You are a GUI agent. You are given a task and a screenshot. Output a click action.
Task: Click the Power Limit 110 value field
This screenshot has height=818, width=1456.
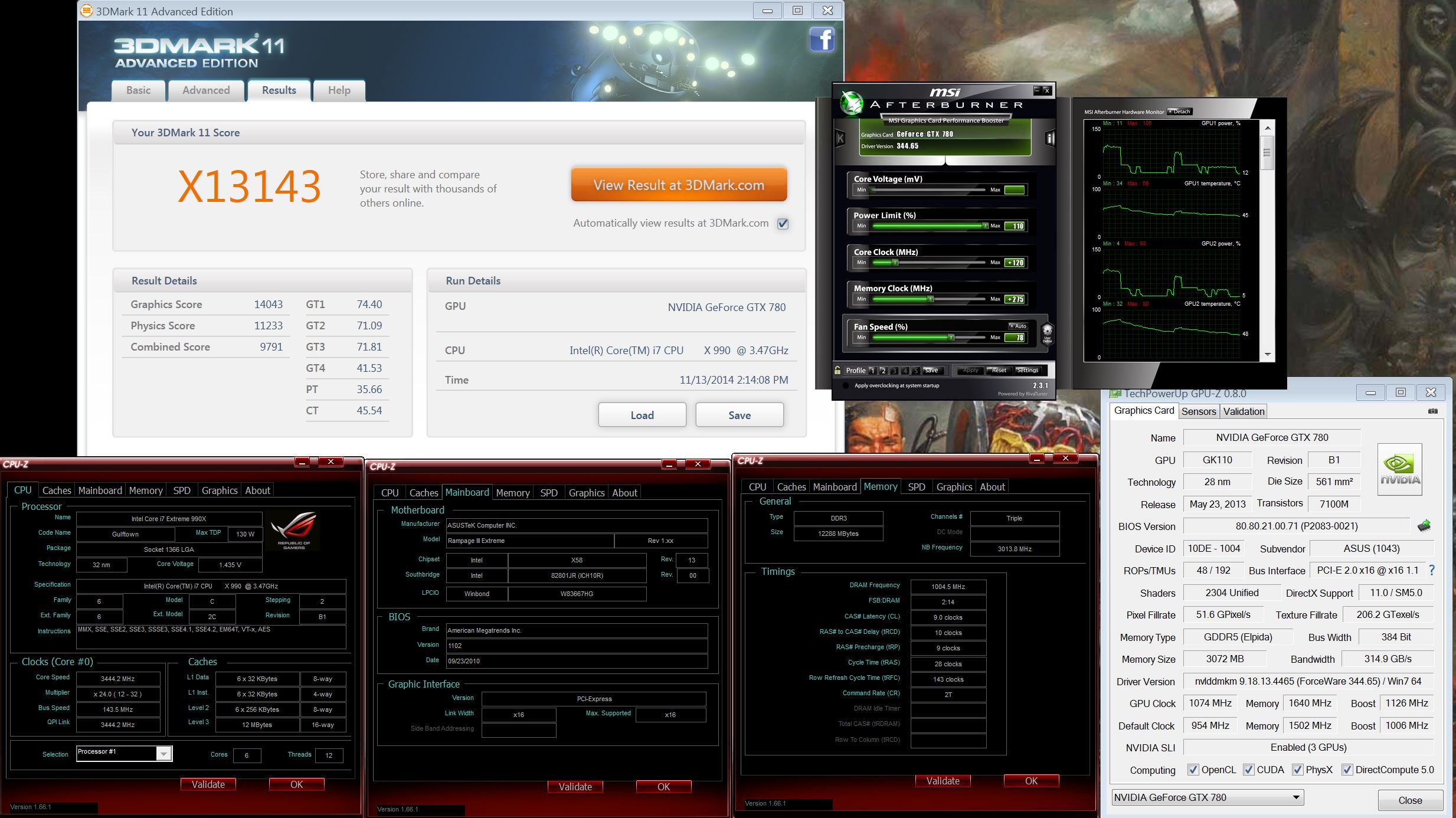click(x=1015, y=226)
